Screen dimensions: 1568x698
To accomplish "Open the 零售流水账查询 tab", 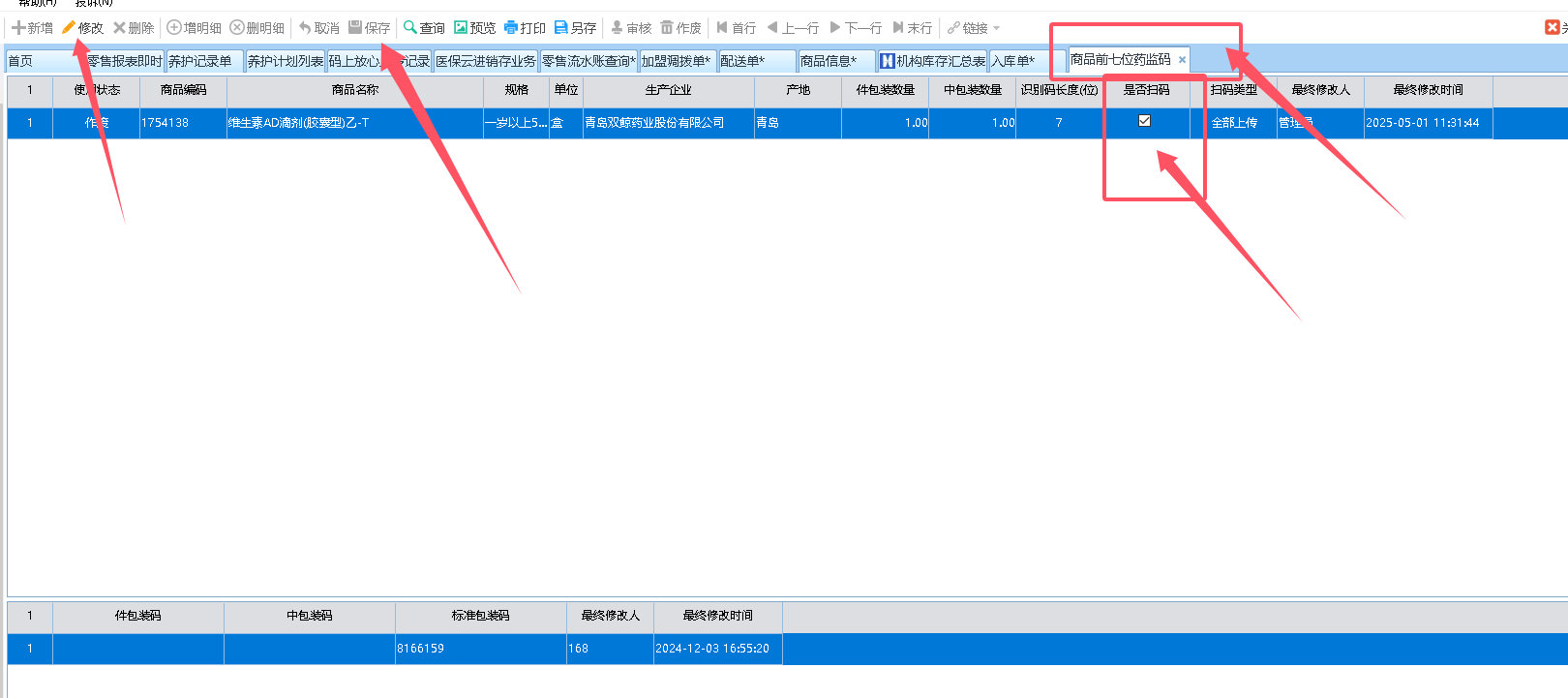I will [x=588, y=61].
